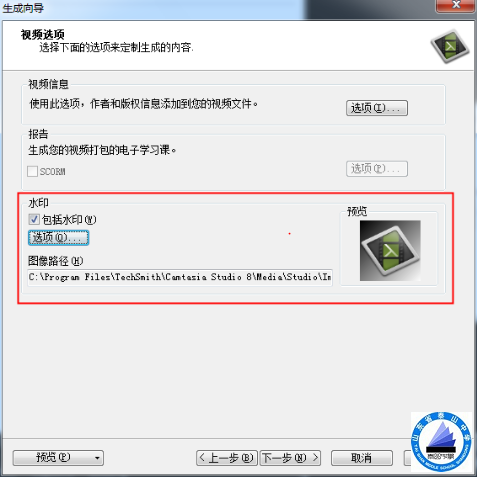
Task: Click the 预览(P) button label
Action: pos(53,458)
